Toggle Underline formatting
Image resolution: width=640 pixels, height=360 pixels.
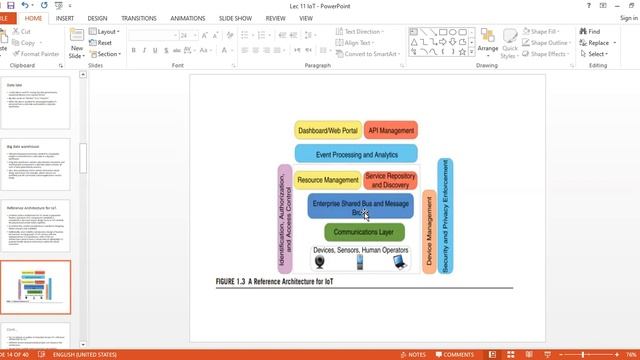[155, 50]
